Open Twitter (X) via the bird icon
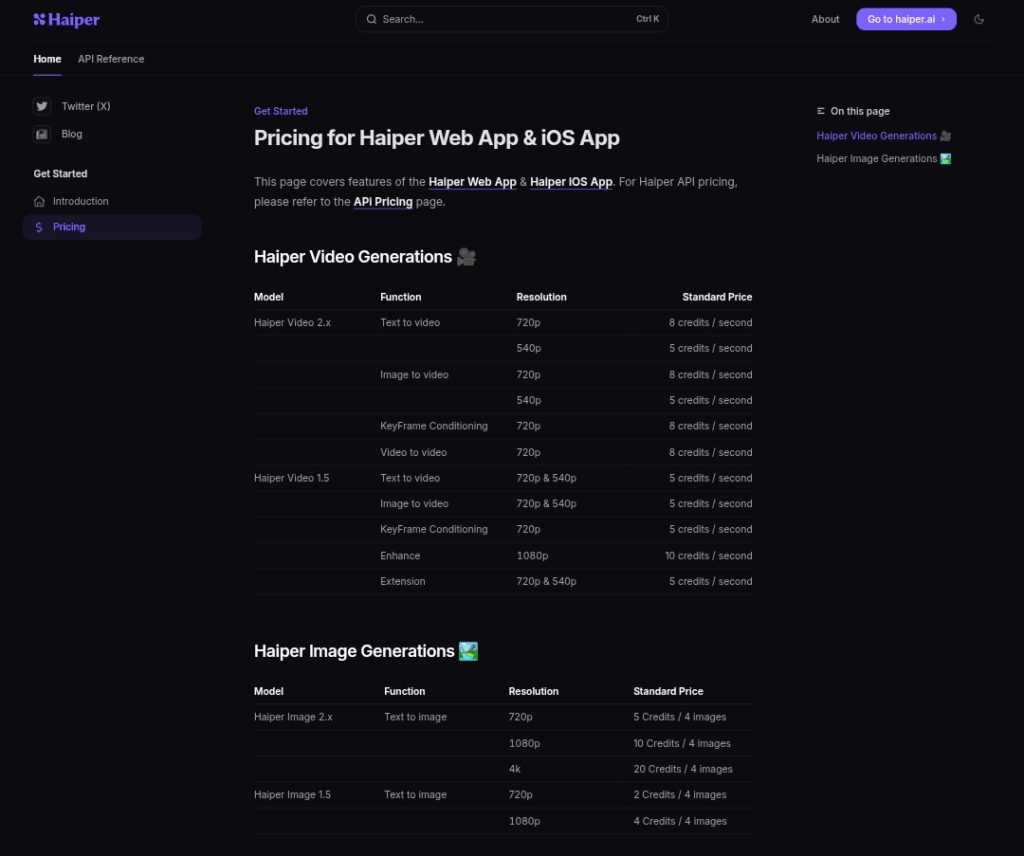Image resolution: width=1024 pixels, height=856 pixels. tap(42, 106)
